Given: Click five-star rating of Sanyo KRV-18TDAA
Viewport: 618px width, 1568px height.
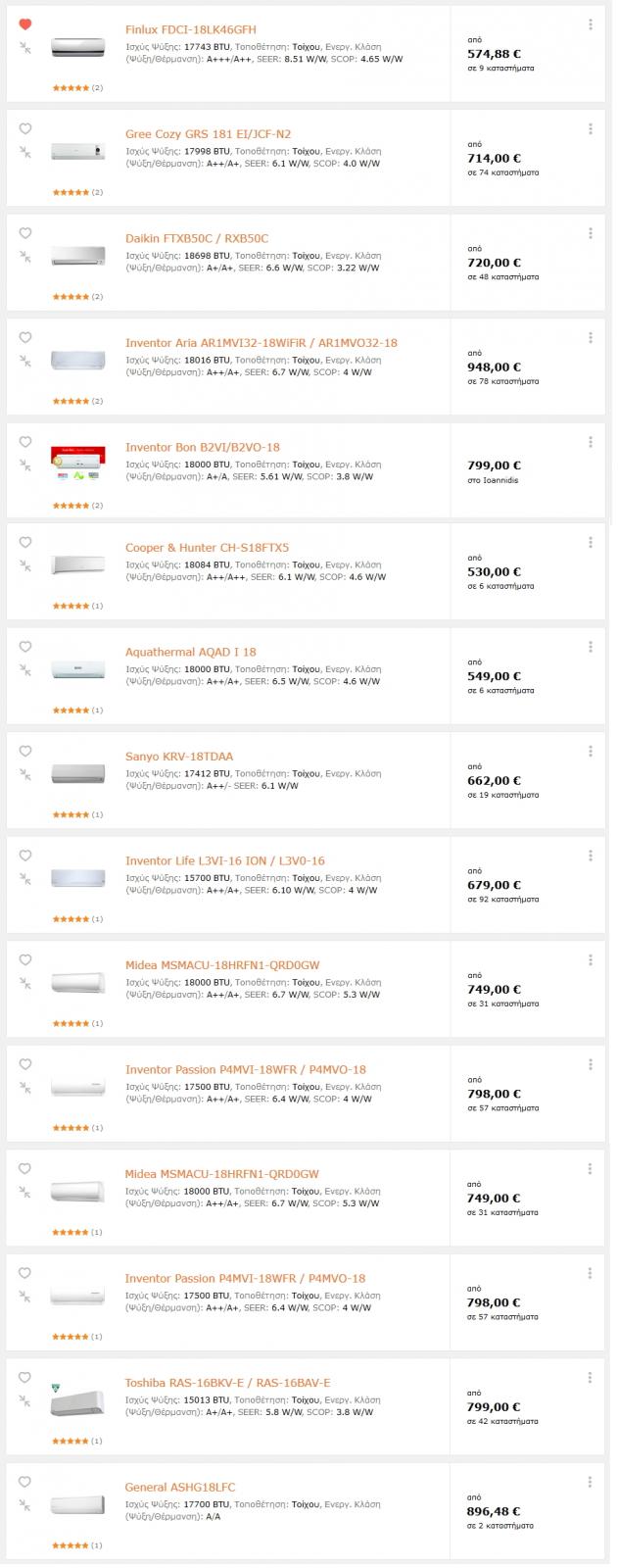Looking at the screenshot, I should [x=71, y=814].
